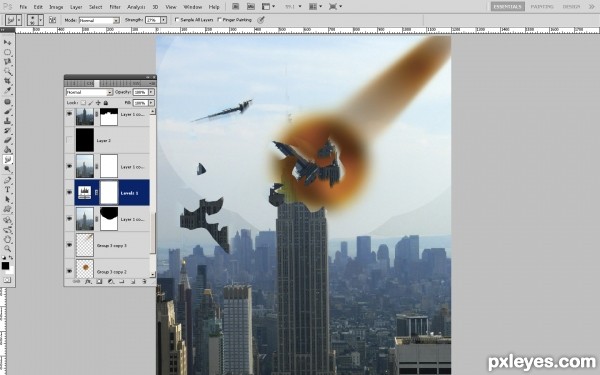Select the Paint Bucket tool
The width and height of the screenshot is (600, 375).
(x=7, y=150)
